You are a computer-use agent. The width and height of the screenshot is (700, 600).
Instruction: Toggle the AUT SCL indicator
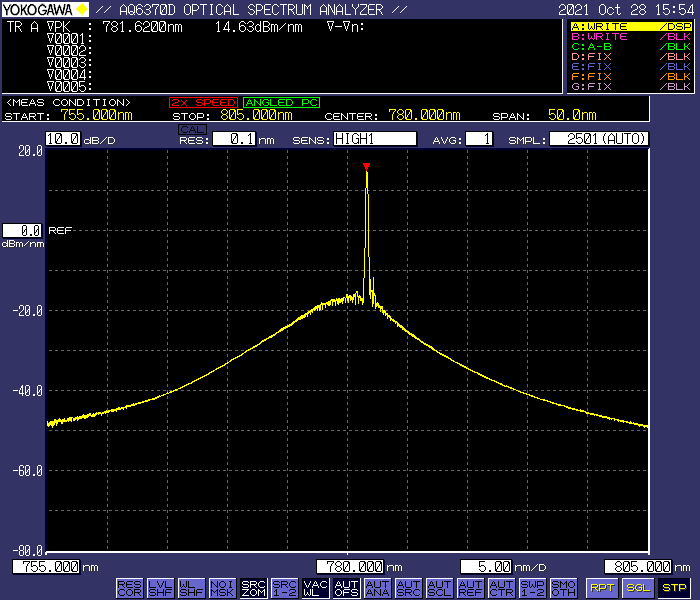coord(440,588)
